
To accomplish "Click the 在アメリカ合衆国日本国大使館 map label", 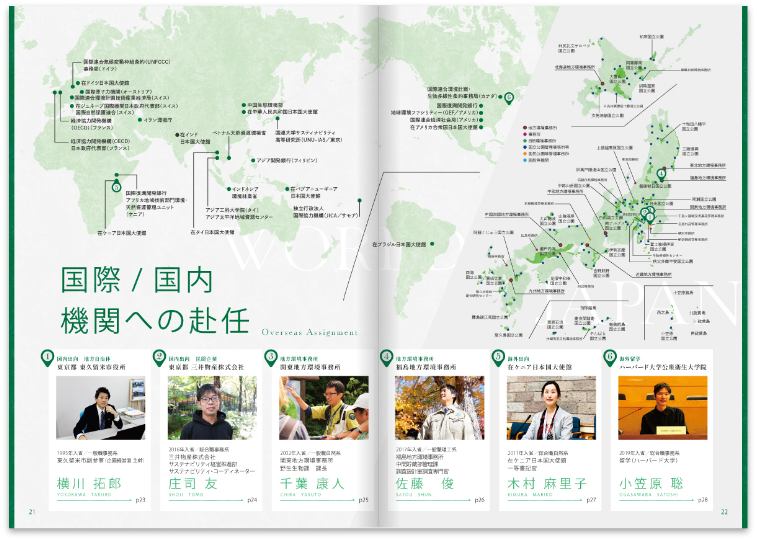I will pyautogui.click(x=444, y=127).
